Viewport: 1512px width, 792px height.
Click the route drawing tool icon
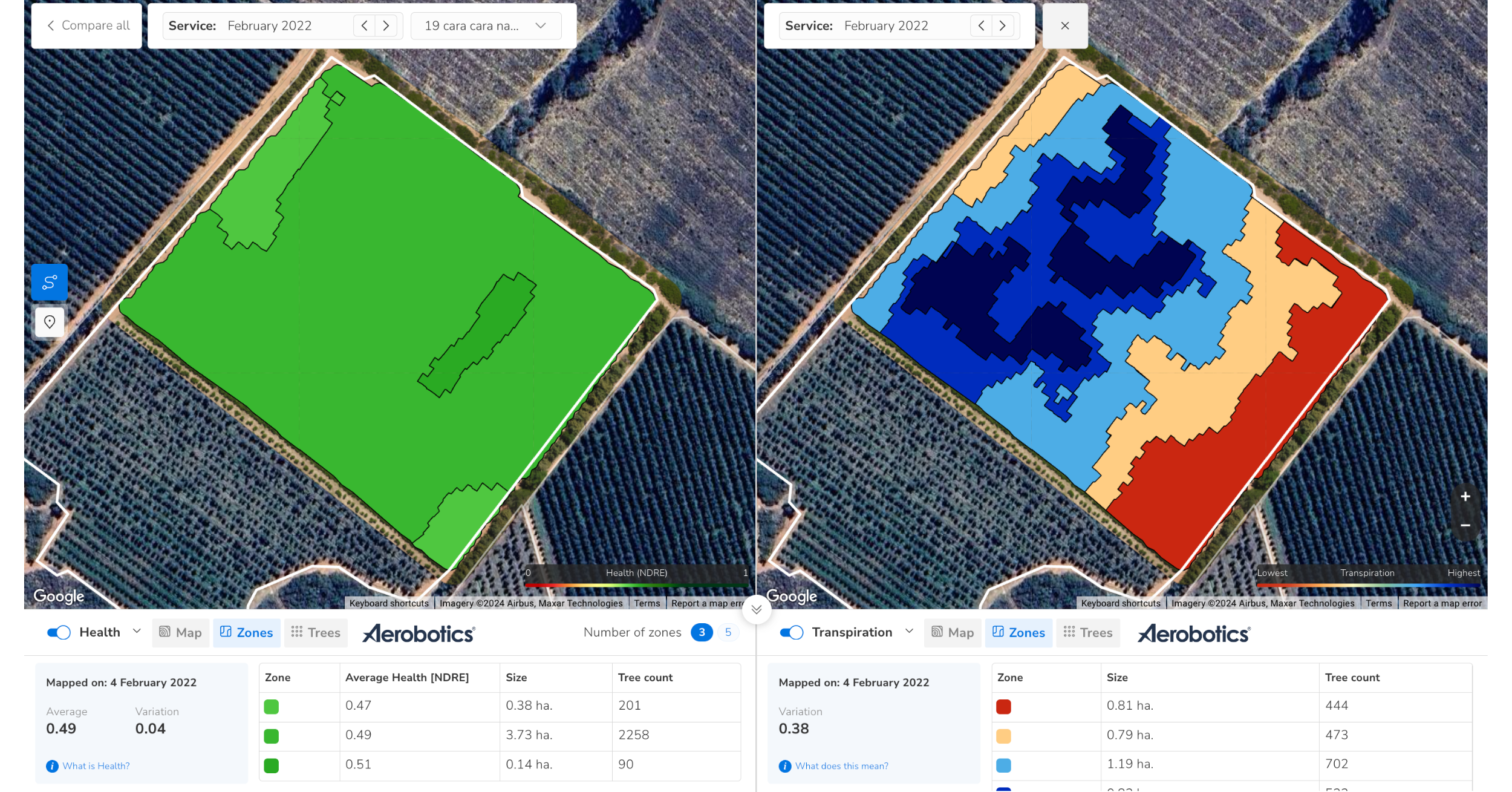coord(50,282)
